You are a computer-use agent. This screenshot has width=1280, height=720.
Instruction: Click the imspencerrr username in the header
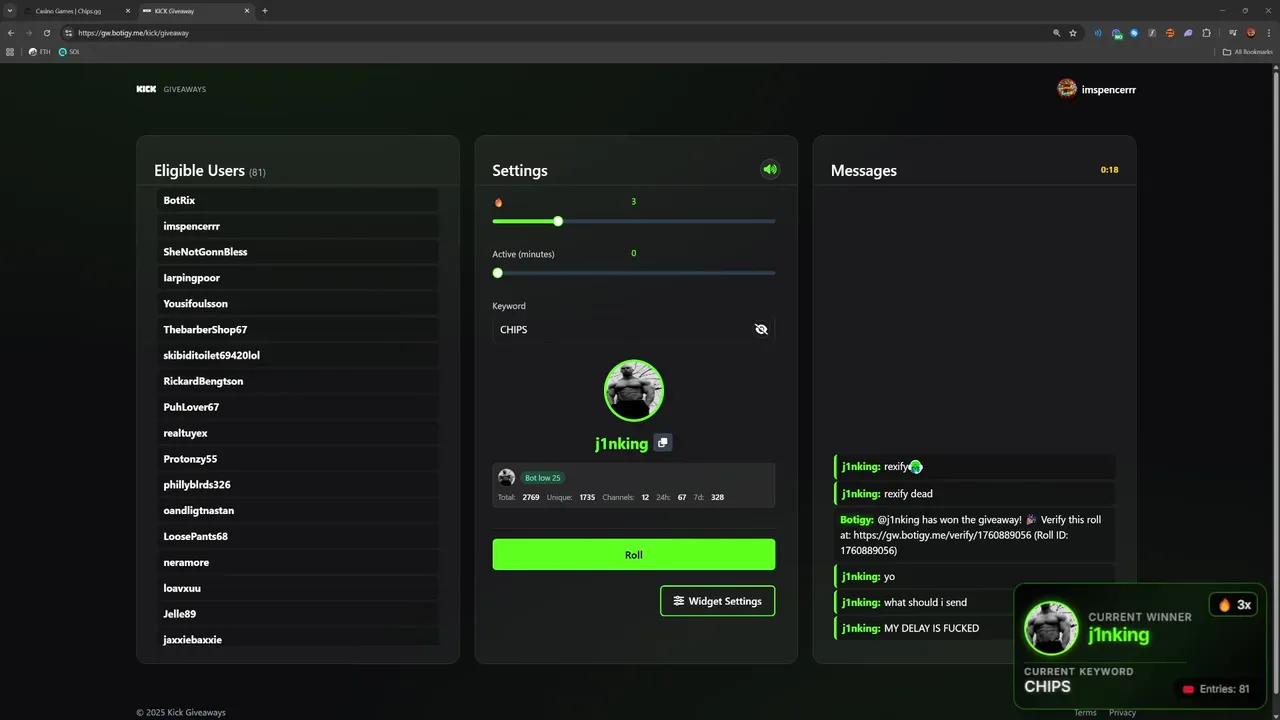pyautogui.click(x=1109, y=90)
